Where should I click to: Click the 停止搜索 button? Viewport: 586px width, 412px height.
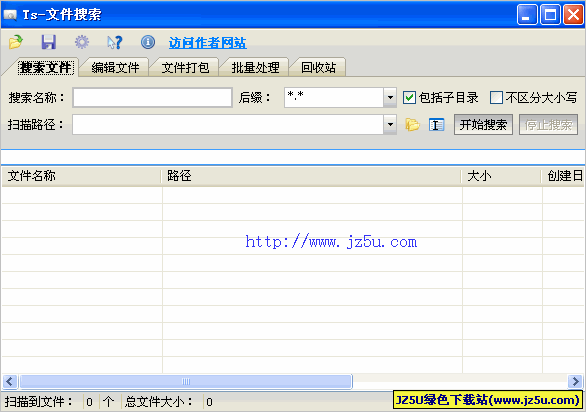548,124
